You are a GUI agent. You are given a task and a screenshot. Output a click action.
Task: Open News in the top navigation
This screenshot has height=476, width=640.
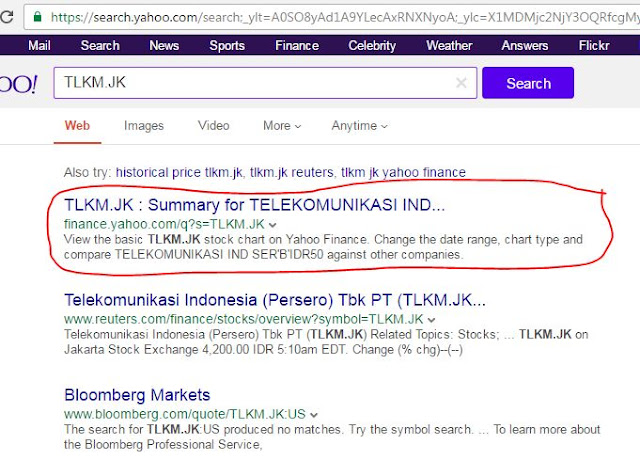[164, 45]
